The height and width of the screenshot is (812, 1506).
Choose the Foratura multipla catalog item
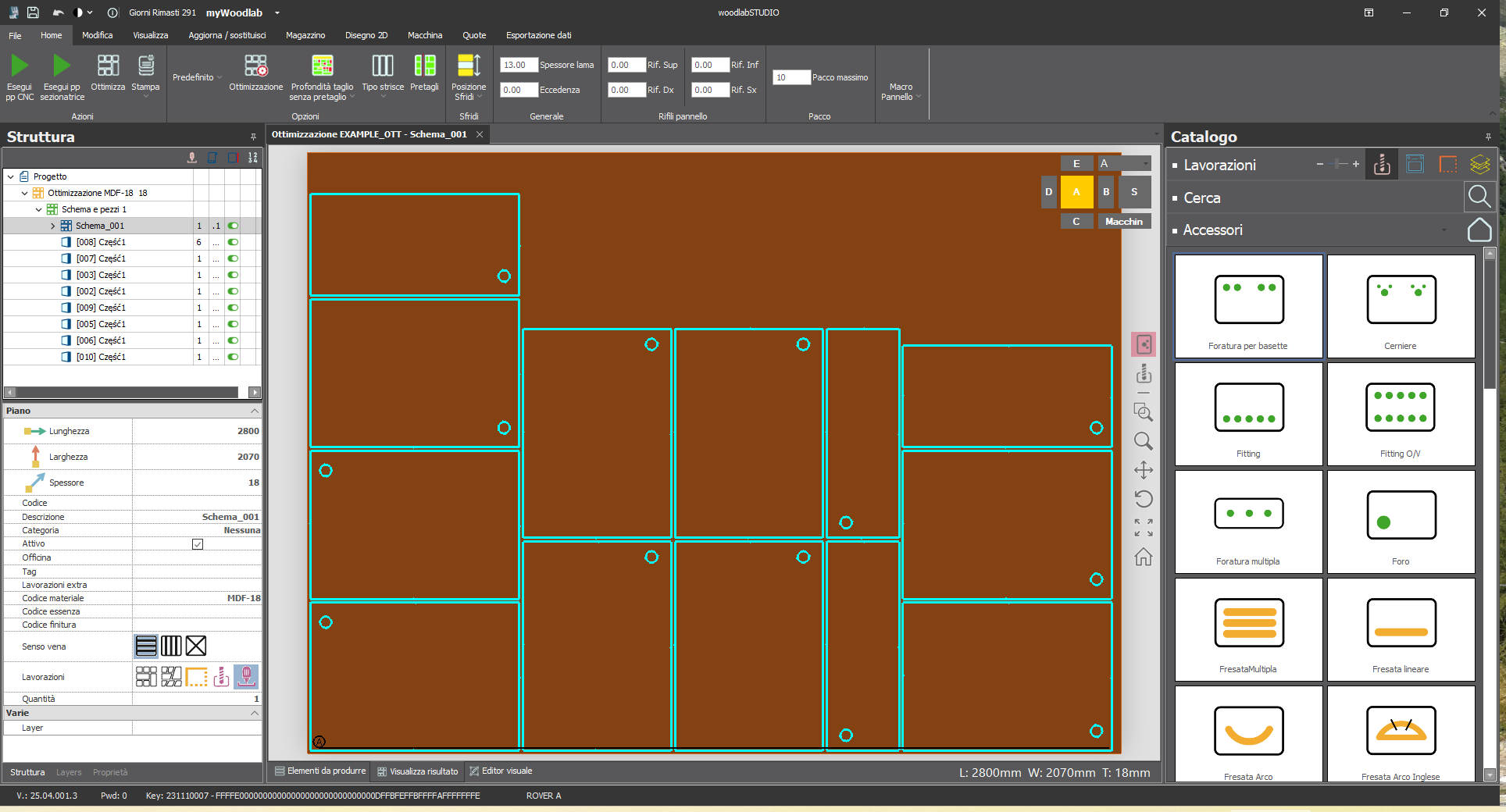[x=1247, y=522]
